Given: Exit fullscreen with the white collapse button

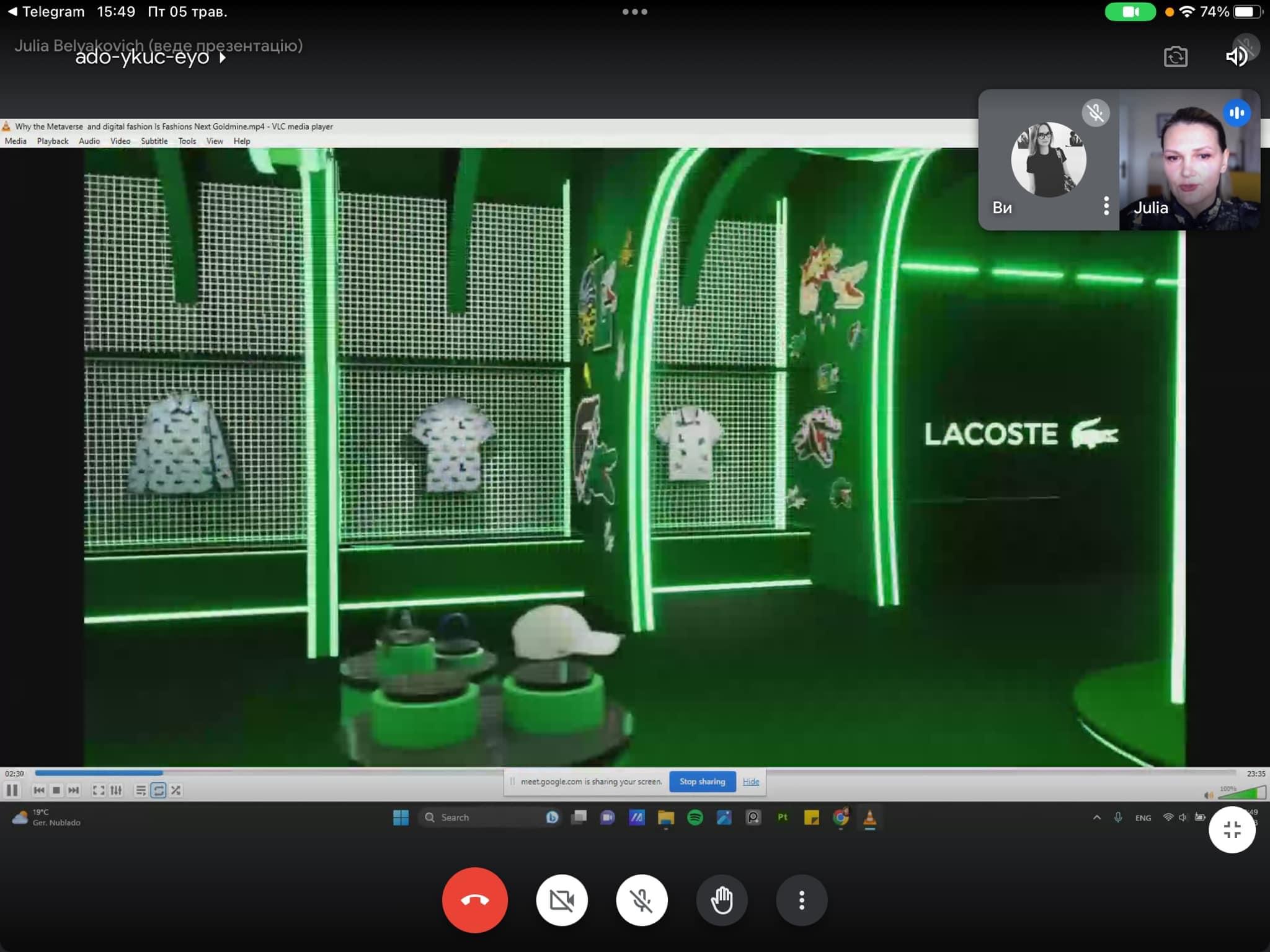Looking at the screenshot, I should 1232,829.
